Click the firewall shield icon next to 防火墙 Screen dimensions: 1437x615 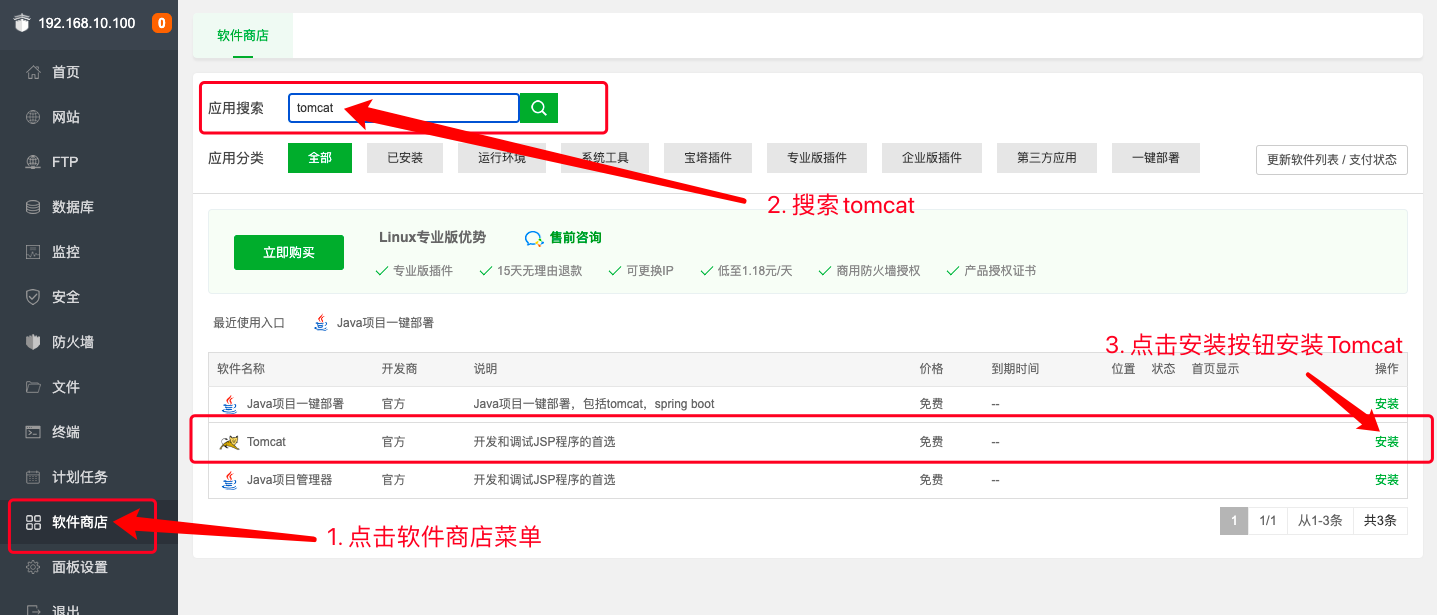point(33,342)
